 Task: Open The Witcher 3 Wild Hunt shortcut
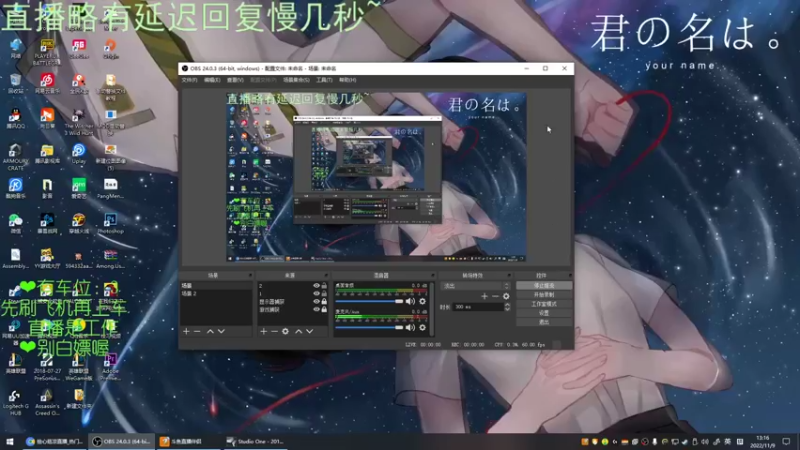[79, 122]
